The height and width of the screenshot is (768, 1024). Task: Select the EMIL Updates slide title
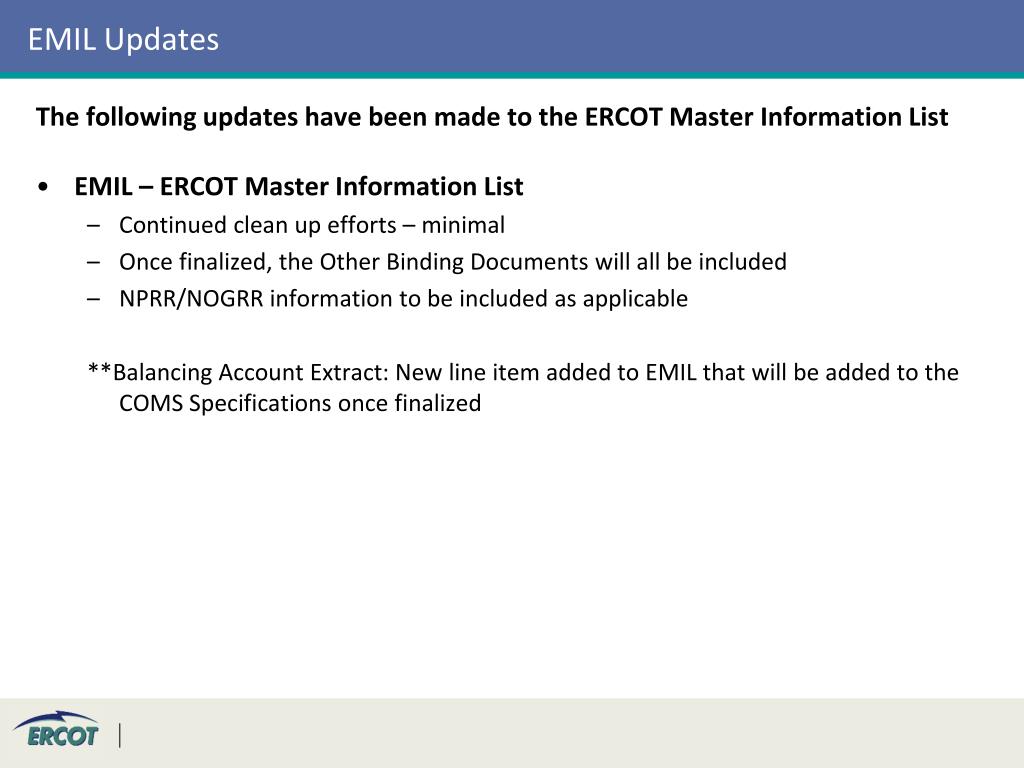[123, 39]
